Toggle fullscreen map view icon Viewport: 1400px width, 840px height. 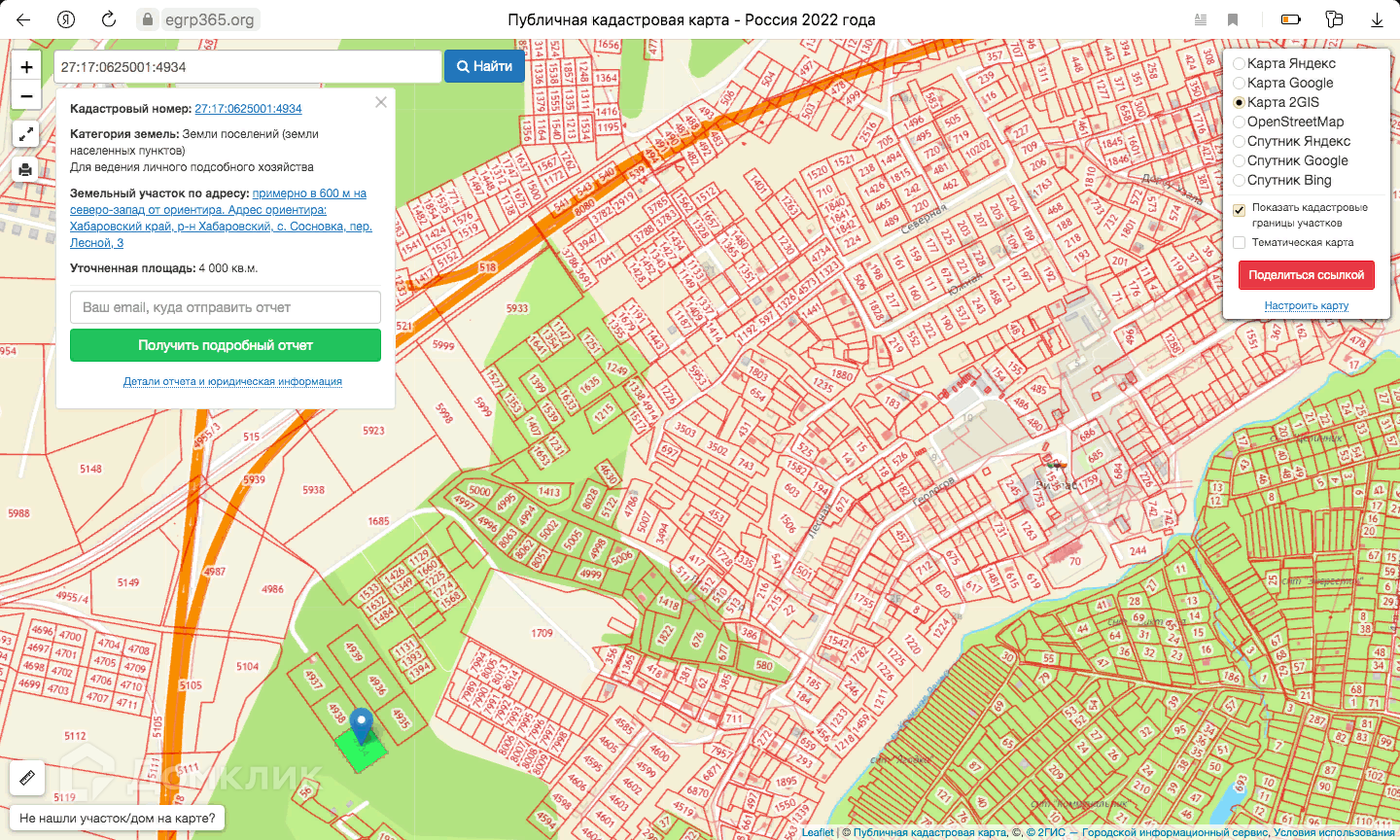(x=26, y=134)
